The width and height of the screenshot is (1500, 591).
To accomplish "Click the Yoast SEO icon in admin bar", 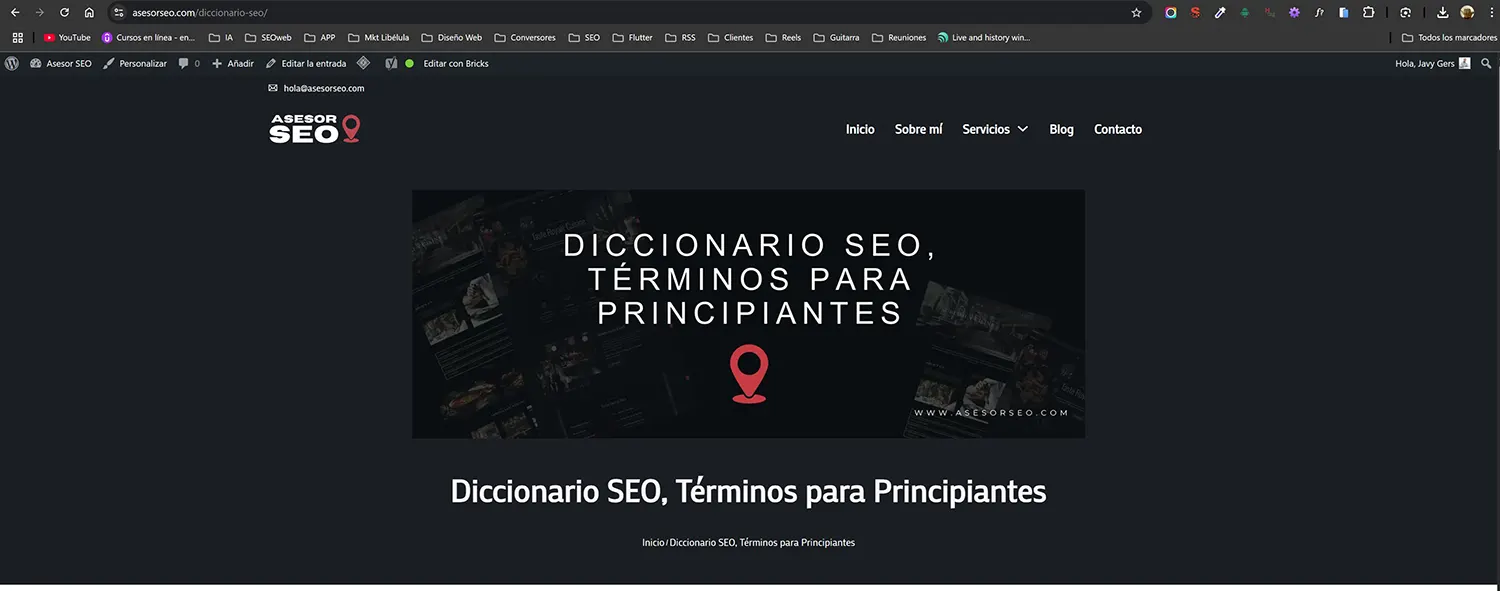I will [391, 63].
